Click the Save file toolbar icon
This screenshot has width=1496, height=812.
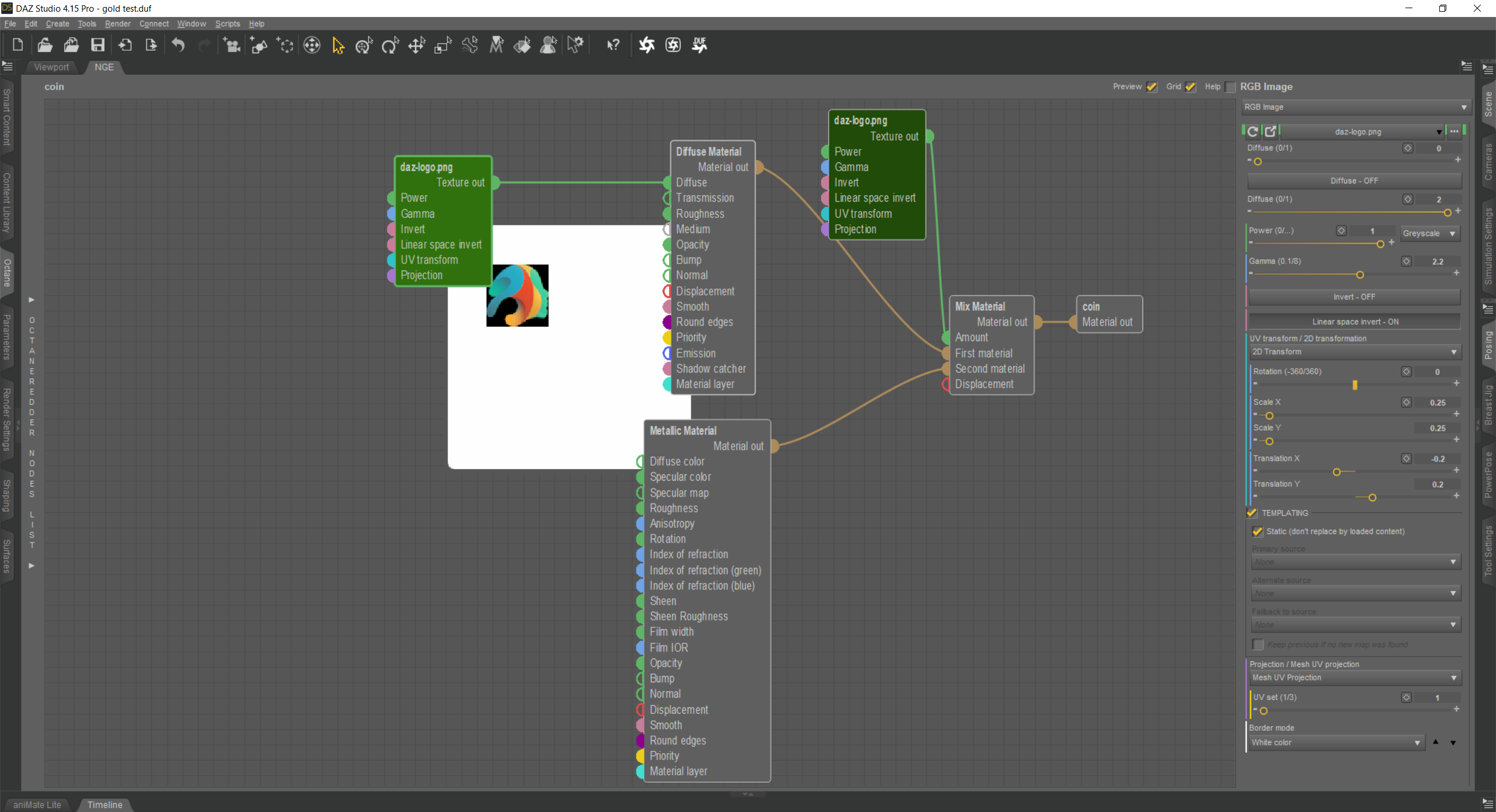[98, 45]
